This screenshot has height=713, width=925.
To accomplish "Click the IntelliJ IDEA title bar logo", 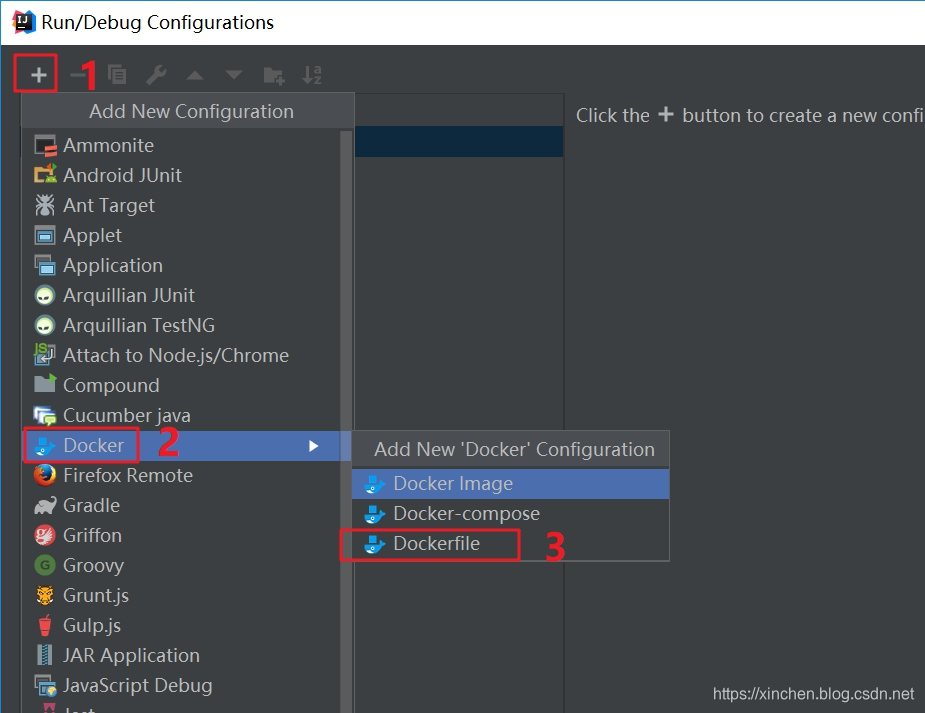I will (x=24, y=22).
